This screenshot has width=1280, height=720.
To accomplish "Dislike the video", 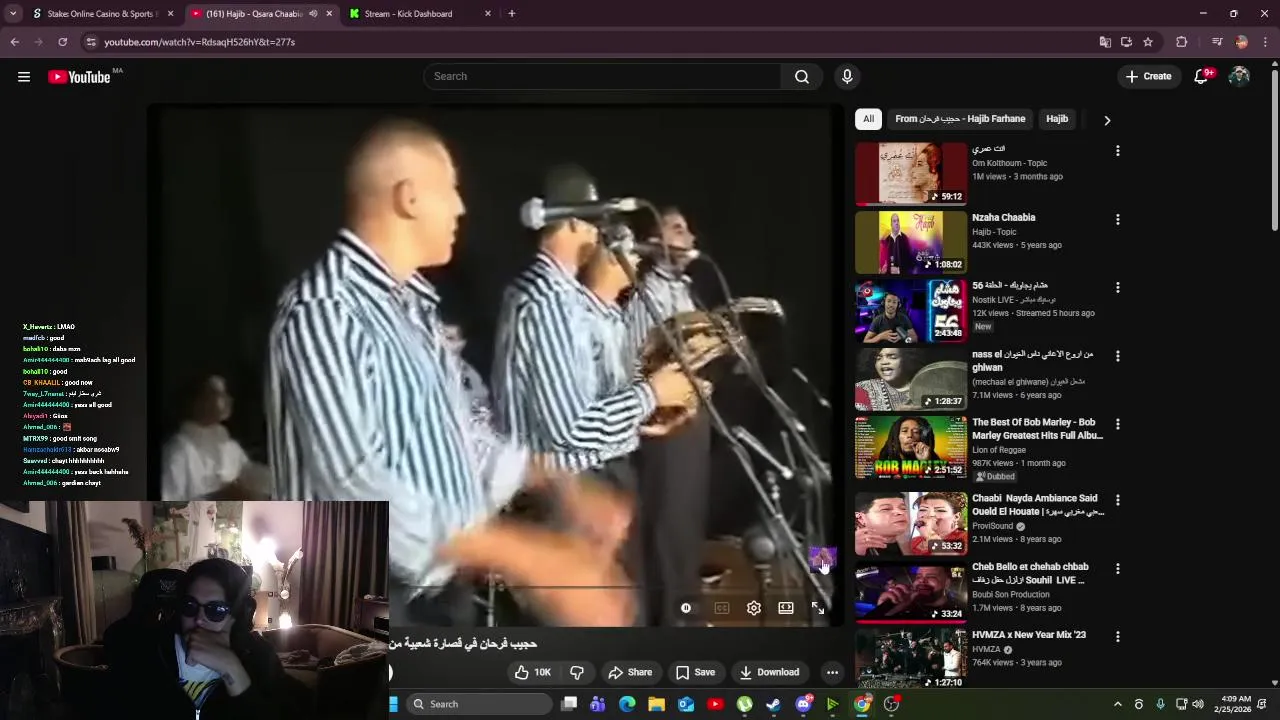I will pos(577,672).
